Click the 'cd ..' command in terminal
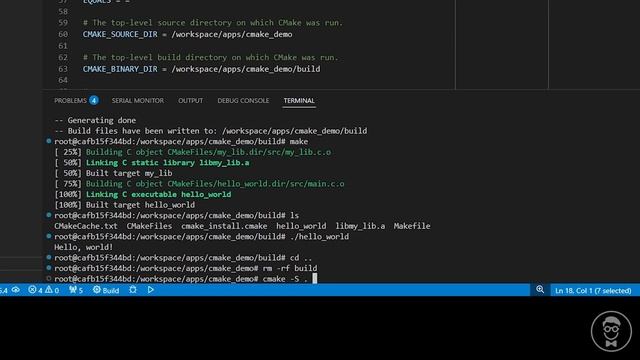Image resolution: width=640 pixels, height=360 pixels. (301, 258)
